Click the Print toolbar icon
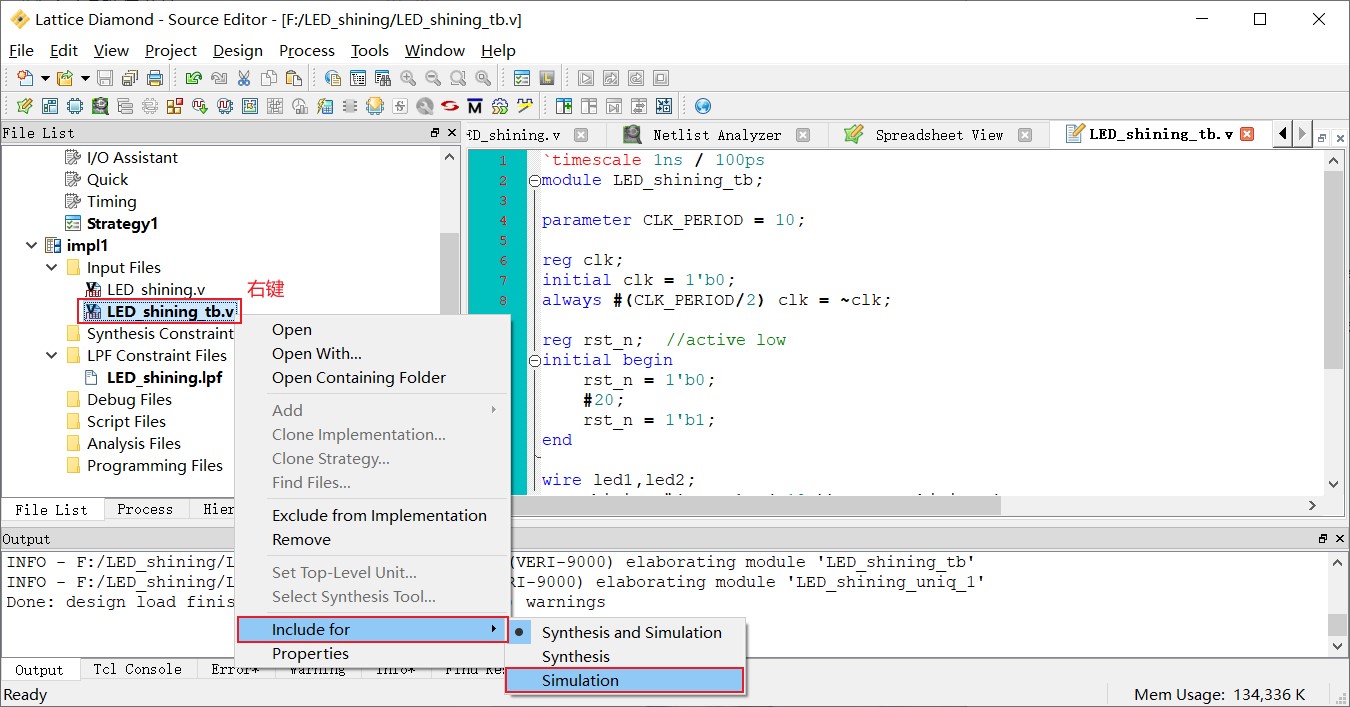 click(155, 78)
